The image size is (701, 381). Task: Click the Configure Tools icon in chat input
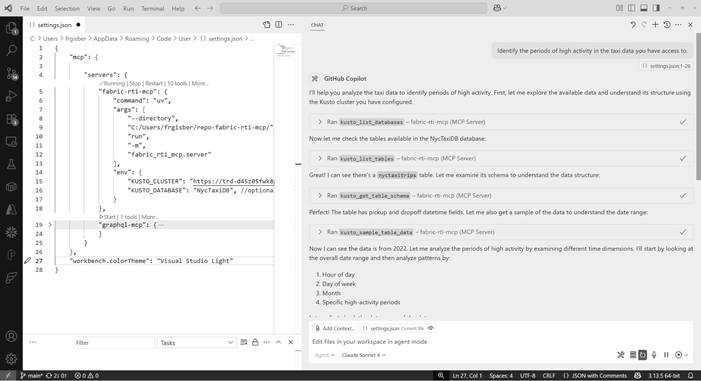click(621, 355)
